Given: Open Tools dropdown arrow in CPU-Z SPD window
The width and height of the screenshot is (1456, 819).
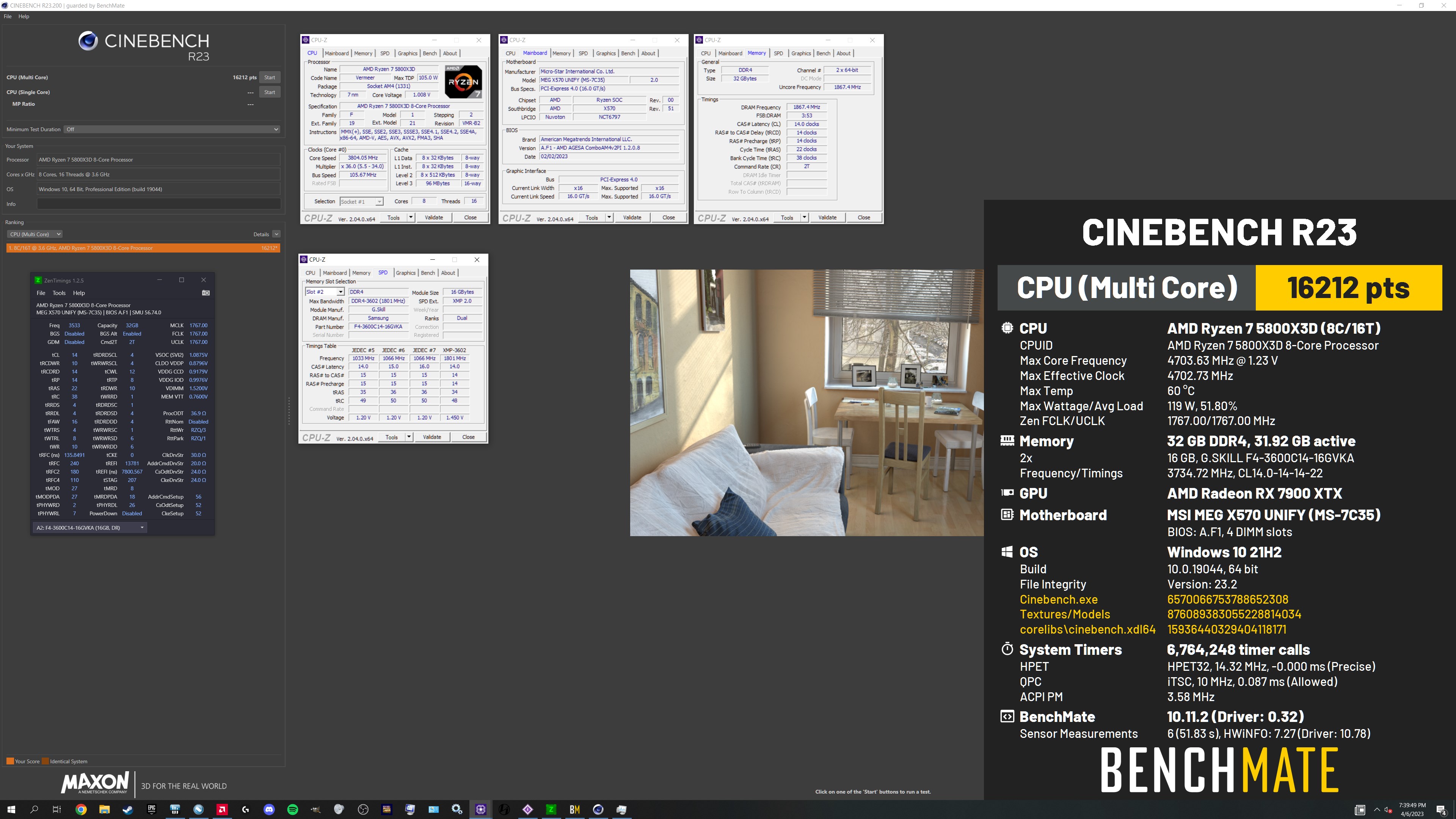Looking at the screenshot, I should pyautogui.click(x=409, y=437).
